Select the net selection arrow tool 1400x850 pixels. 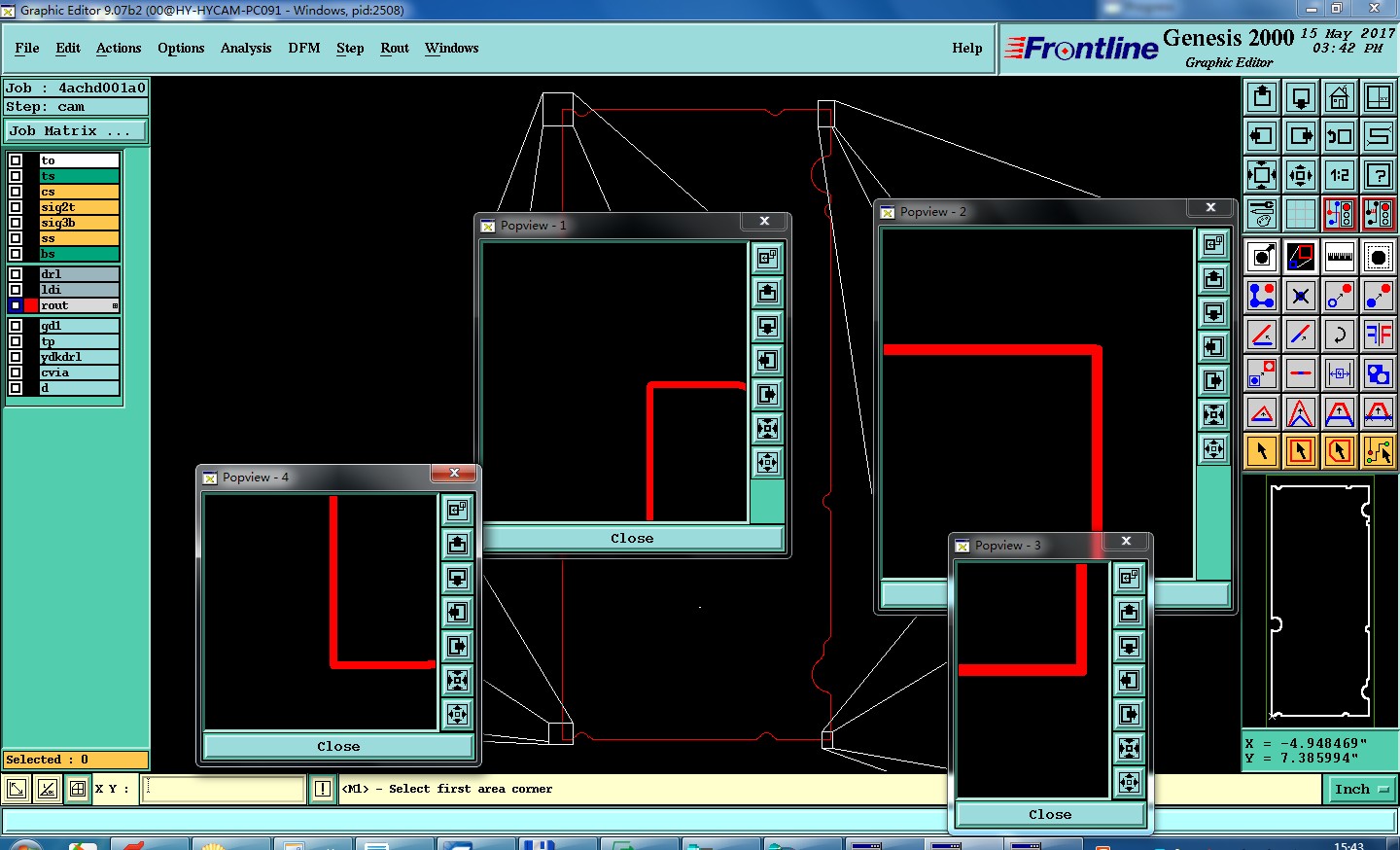tap(1379, 451)
